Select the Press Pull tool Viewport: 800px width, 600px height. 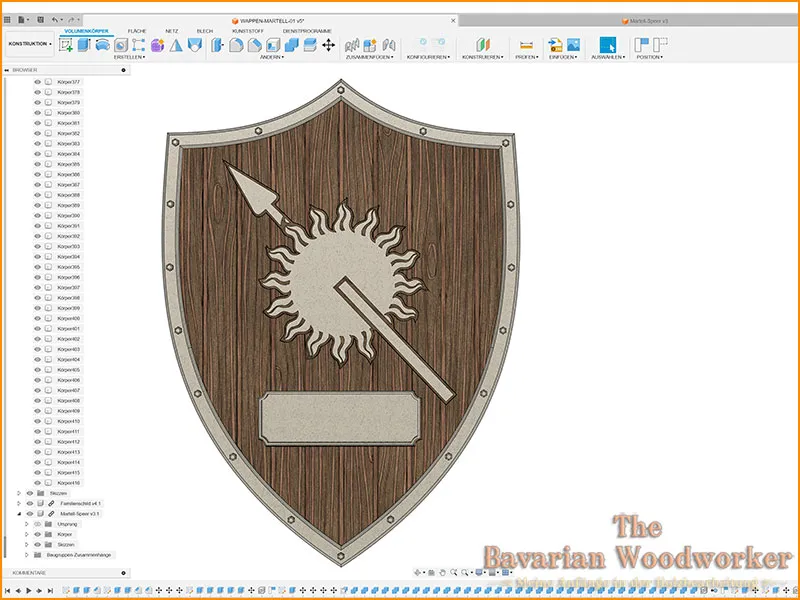217,45
